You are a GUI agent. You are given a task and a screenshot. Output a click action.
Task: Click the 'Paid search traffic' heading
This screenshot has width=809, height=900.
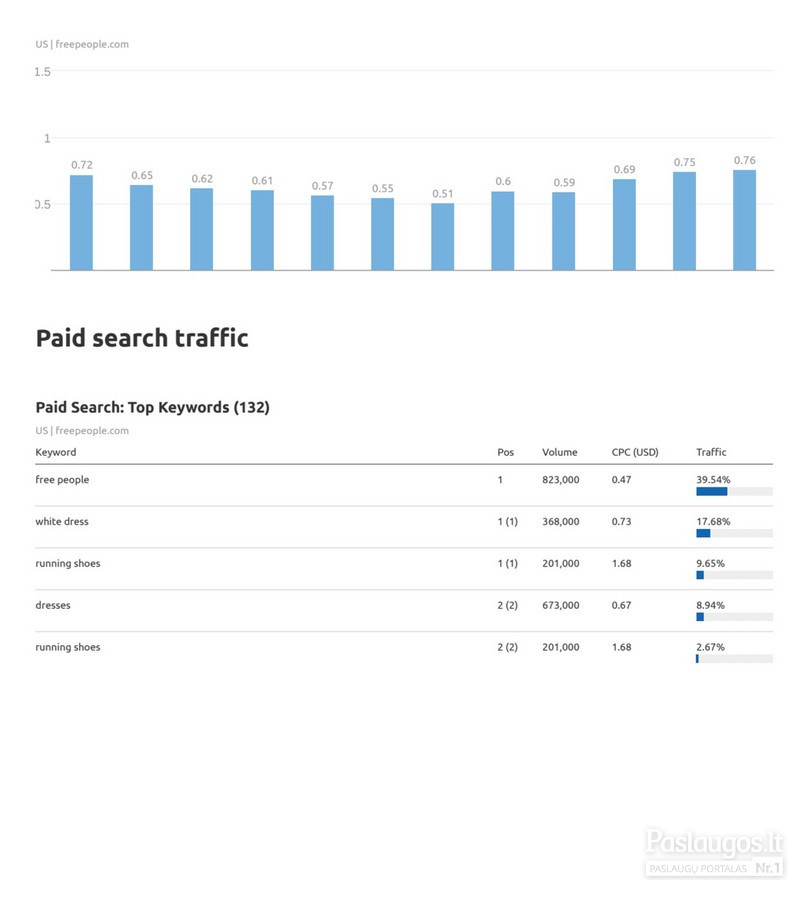point(142,338)
